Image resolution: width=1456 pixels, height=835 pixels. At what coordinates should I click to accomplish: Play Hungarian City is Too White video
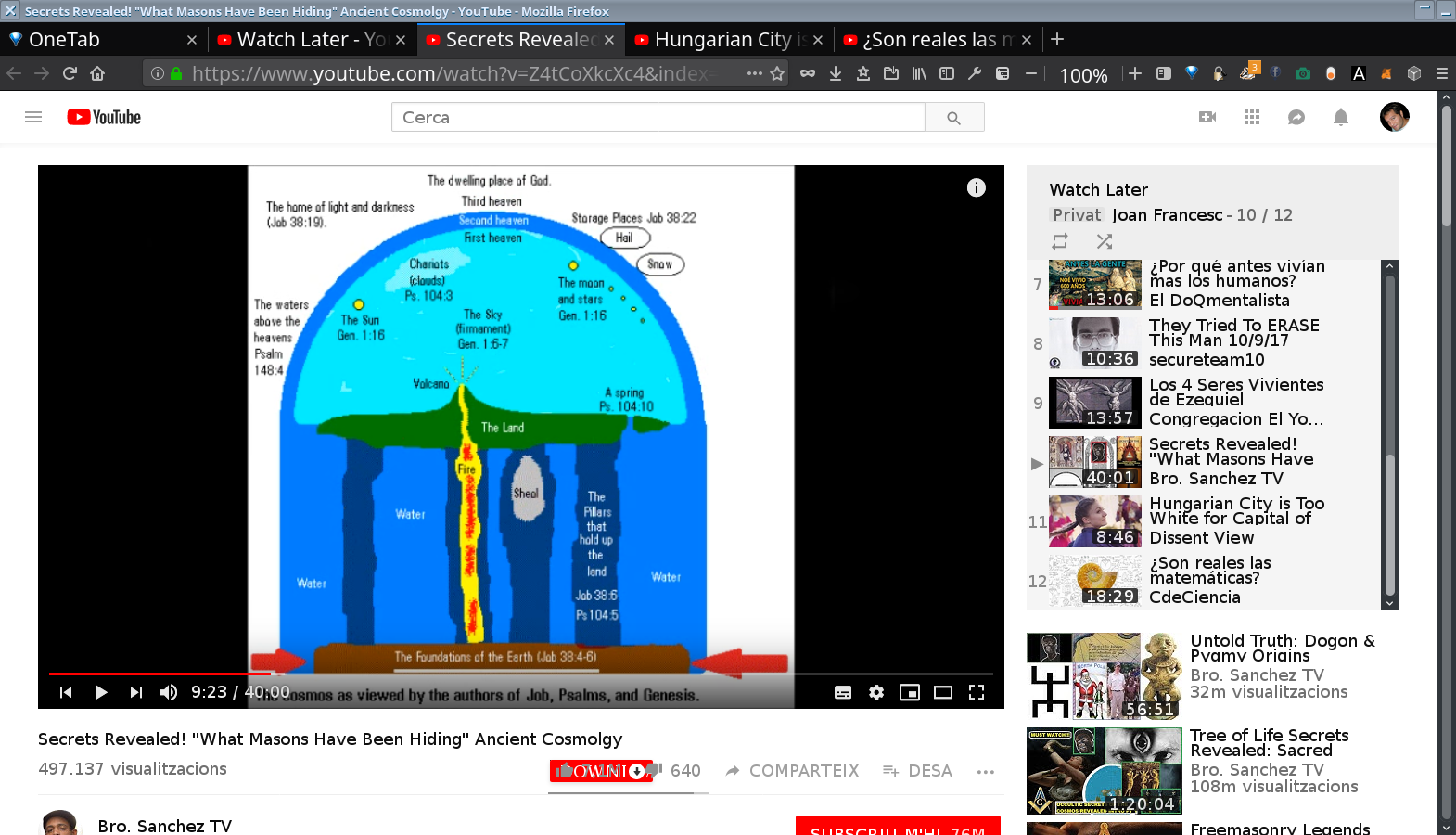[1206, 521]
